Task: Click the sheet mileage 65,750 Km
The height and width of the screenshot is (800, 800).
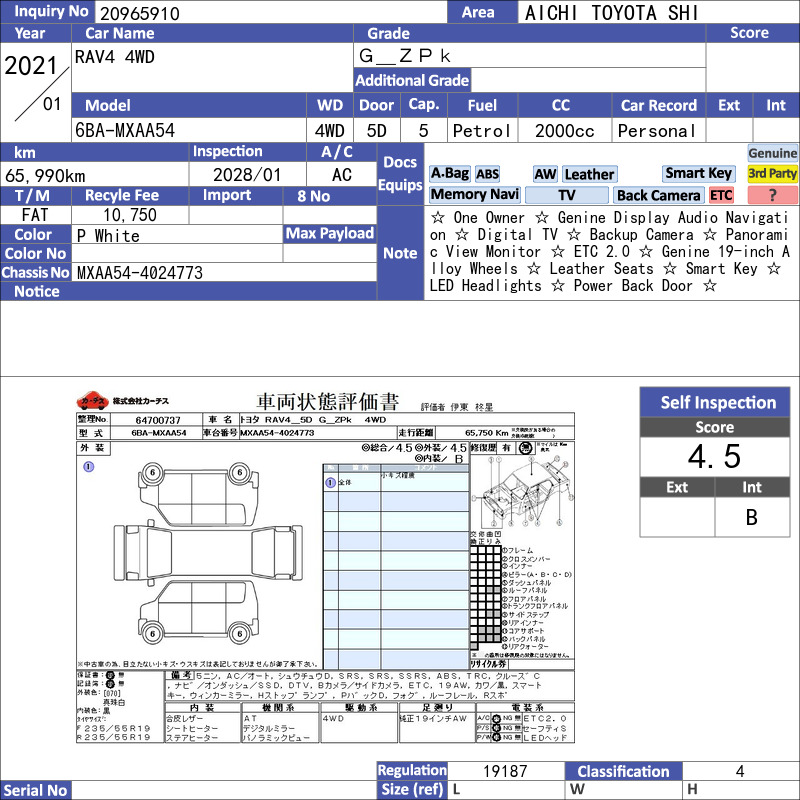Action: click(x=486, y=433)
